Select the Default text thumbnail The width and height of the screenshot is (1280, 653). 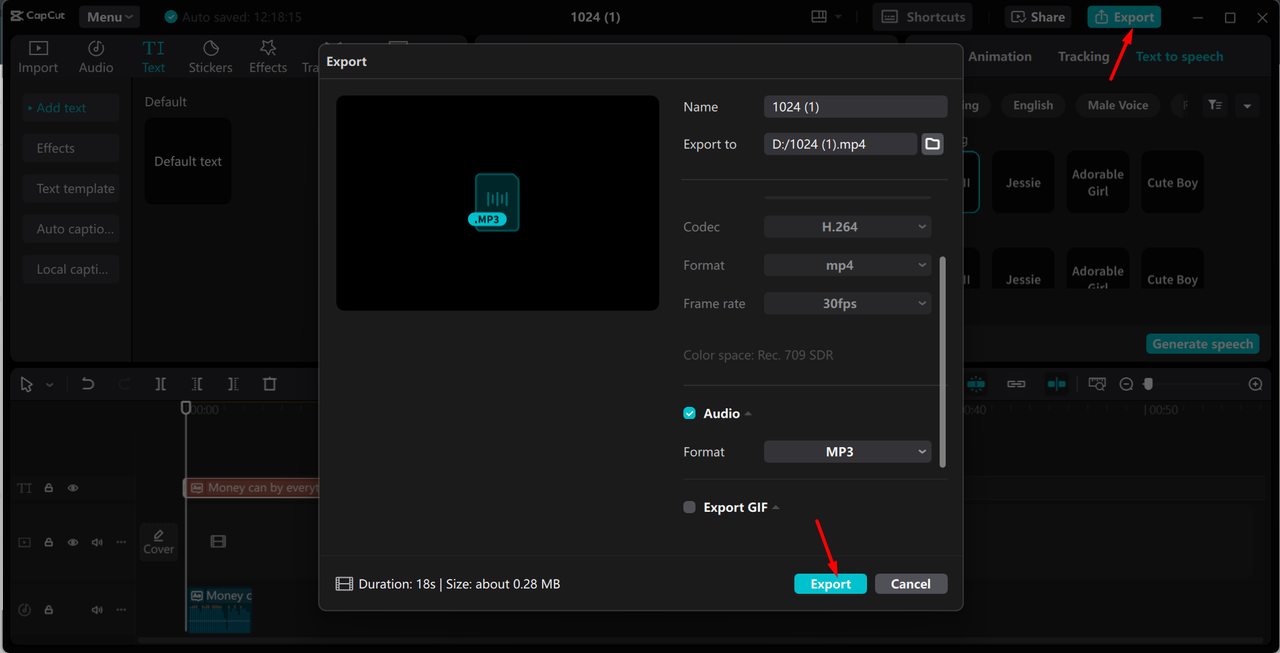188,161
